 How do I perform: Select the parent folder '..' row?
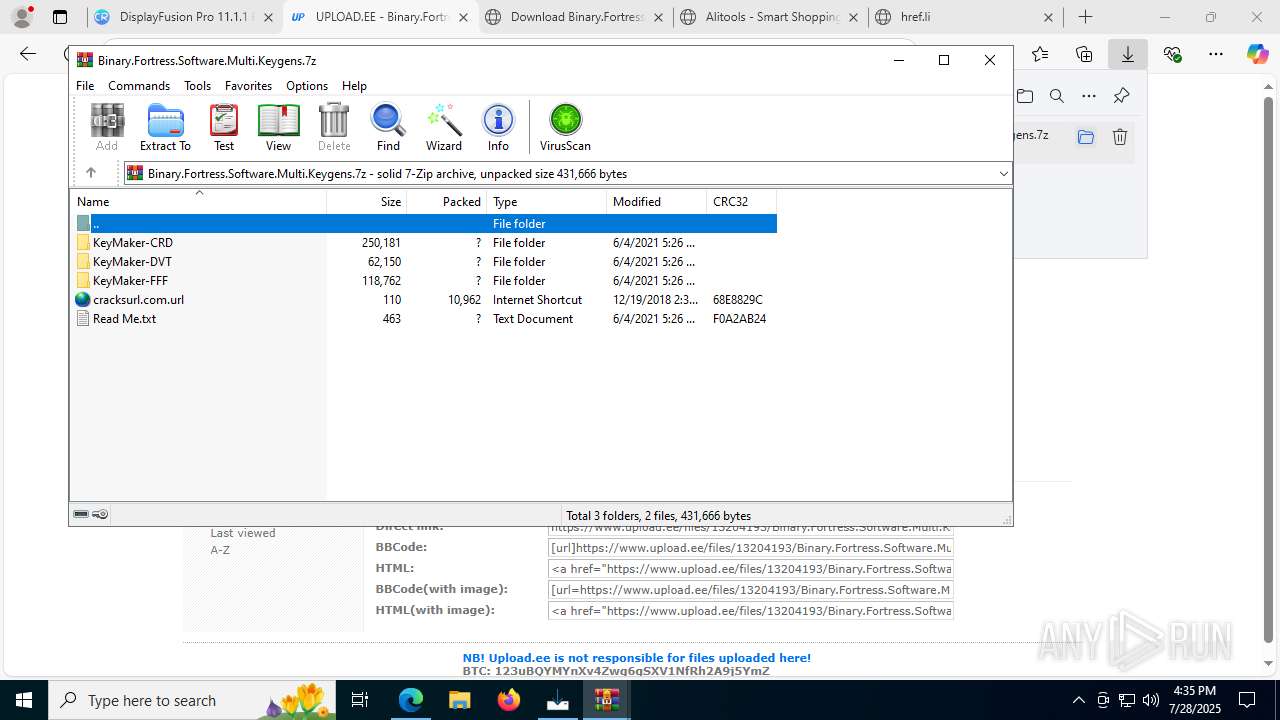[425, 224]
